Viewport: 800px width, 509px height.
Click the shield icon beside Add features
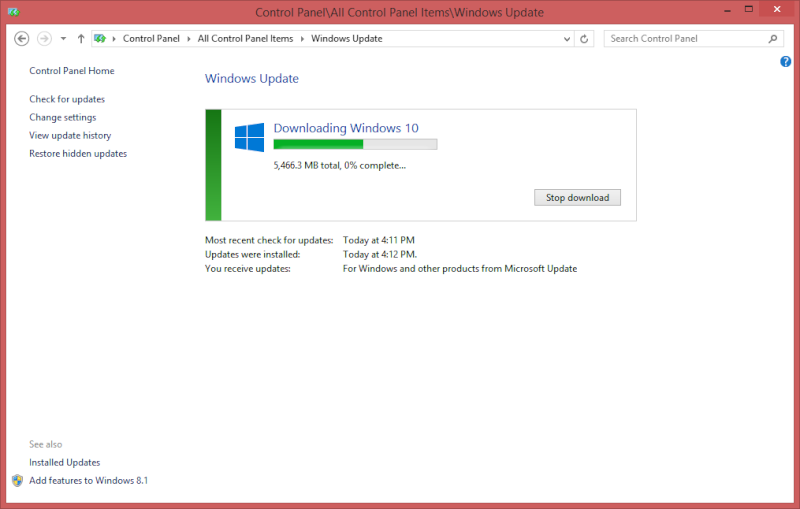coord(17,480)
